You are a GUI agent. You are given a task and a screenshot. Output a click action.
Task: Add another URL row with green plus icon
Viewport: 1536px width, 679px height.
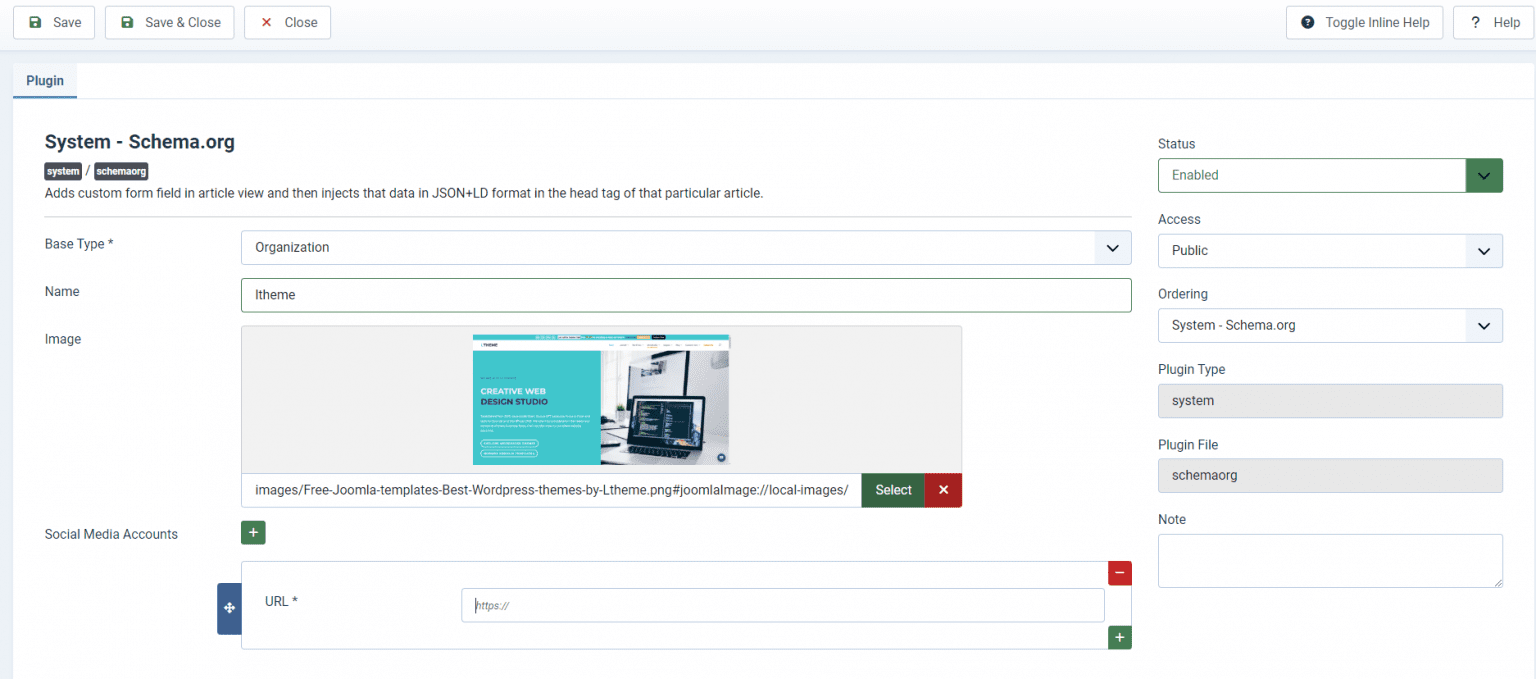(x=1119, y=637)
